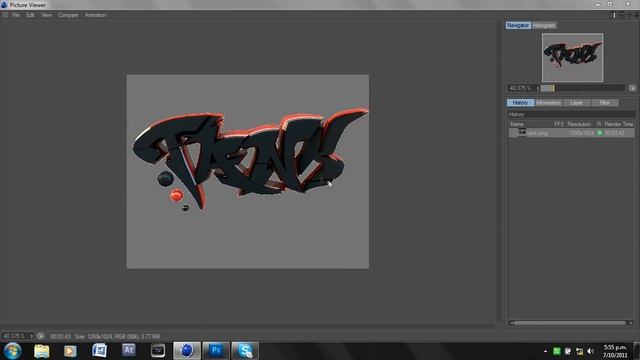Click the green tray icon
This screenshot has width=640, height=360.
point(557,351)
